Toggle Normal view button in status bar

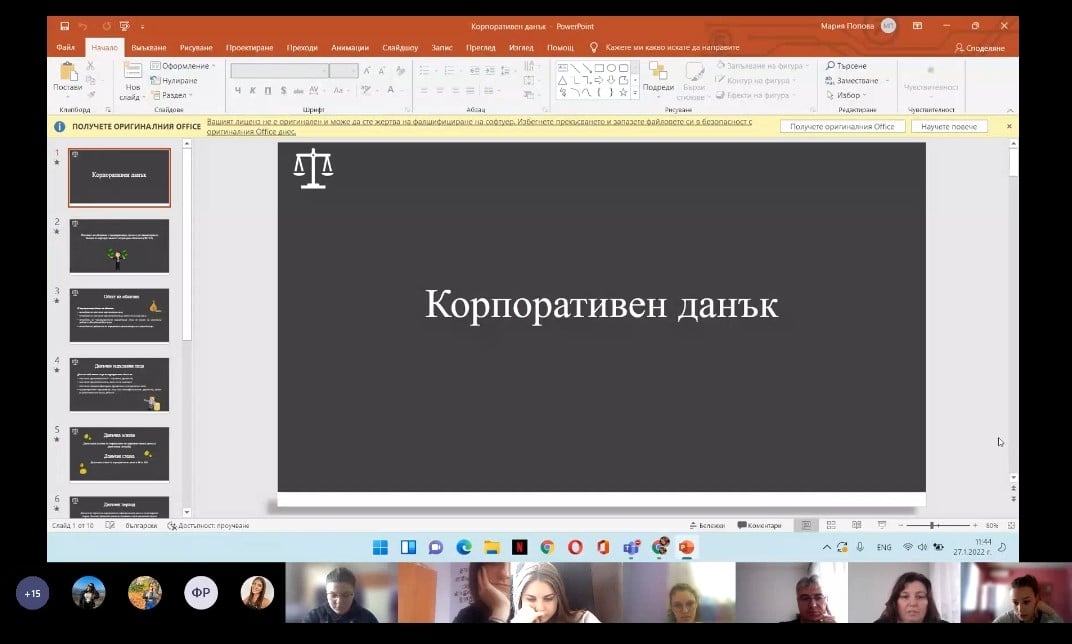tap(806, 525)
